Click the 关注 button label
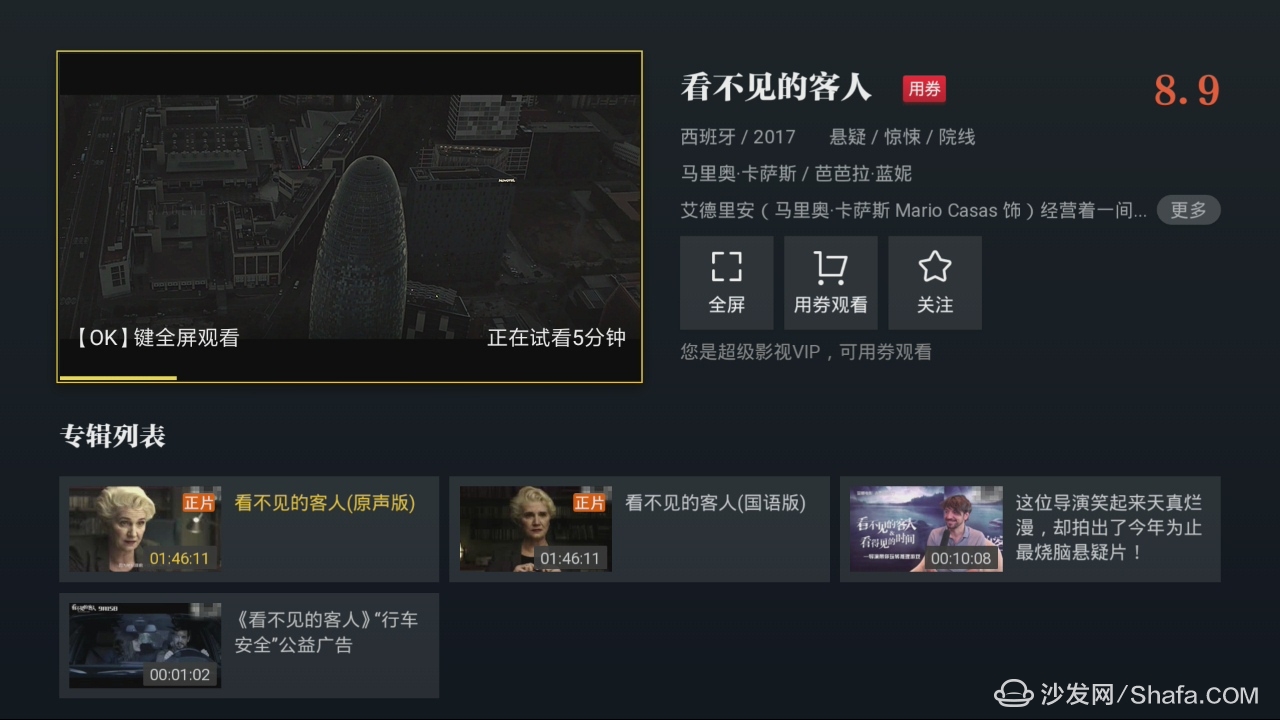The width and height of the screenshot is (1280, 720). point(935,305)
